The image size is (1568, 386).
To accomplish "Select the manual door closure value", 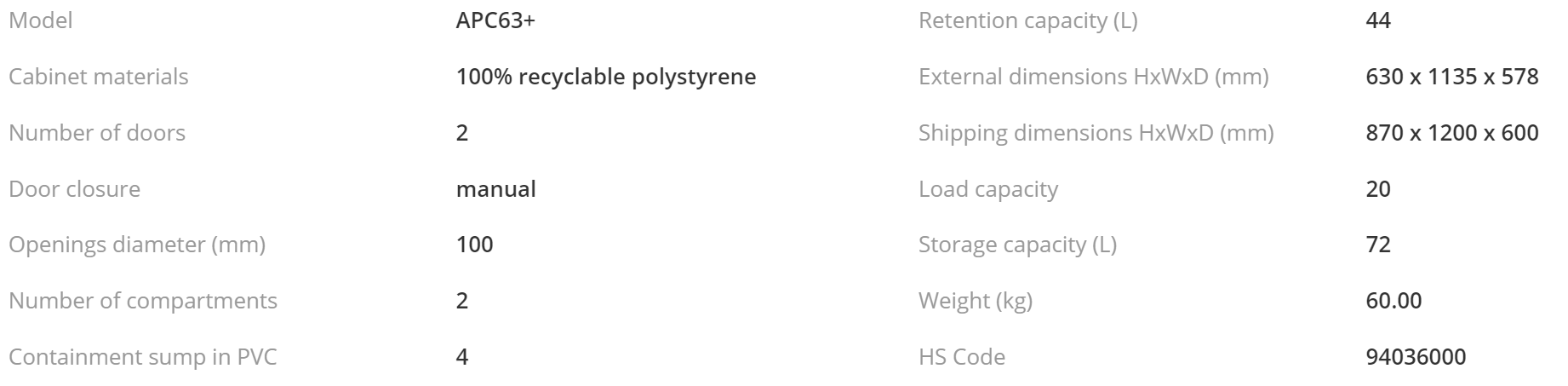I will (x=496, y=189).
